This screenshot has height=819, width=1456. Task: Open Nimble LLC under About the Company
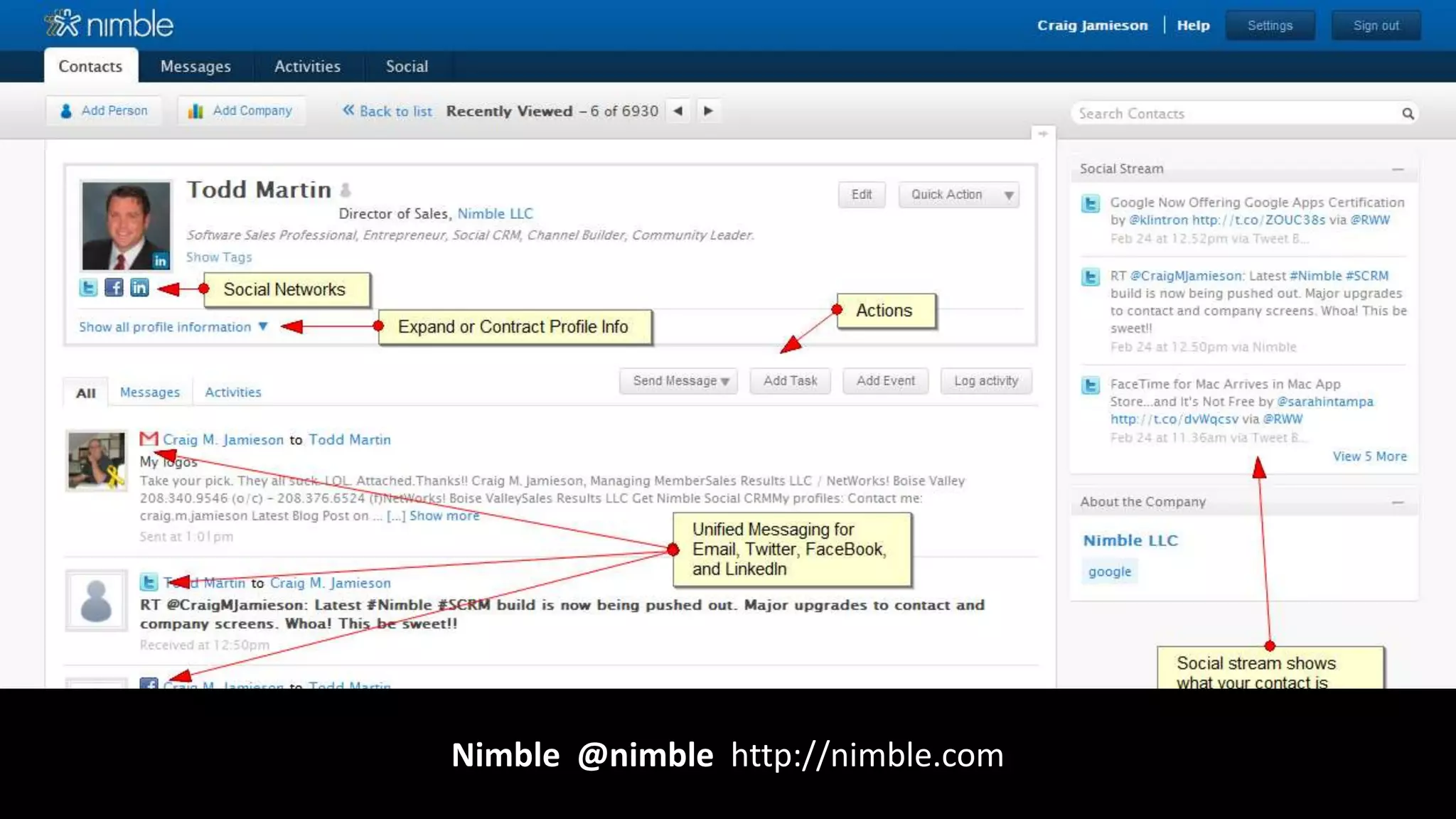click(1130, 540)
